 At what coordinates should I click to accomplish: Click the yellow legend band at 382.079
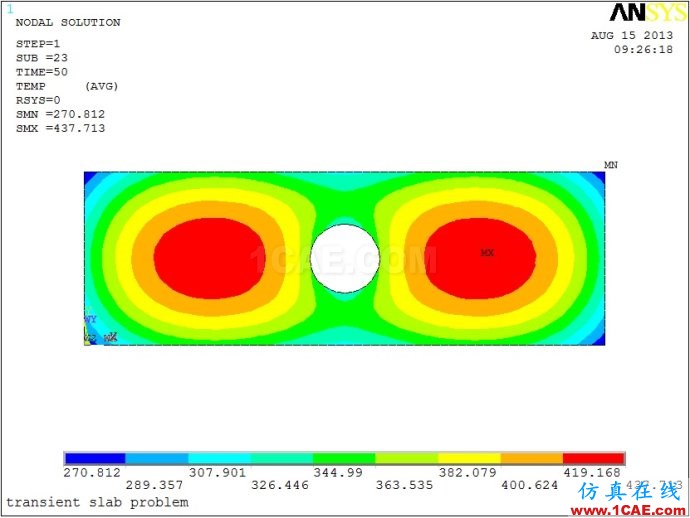469,458
